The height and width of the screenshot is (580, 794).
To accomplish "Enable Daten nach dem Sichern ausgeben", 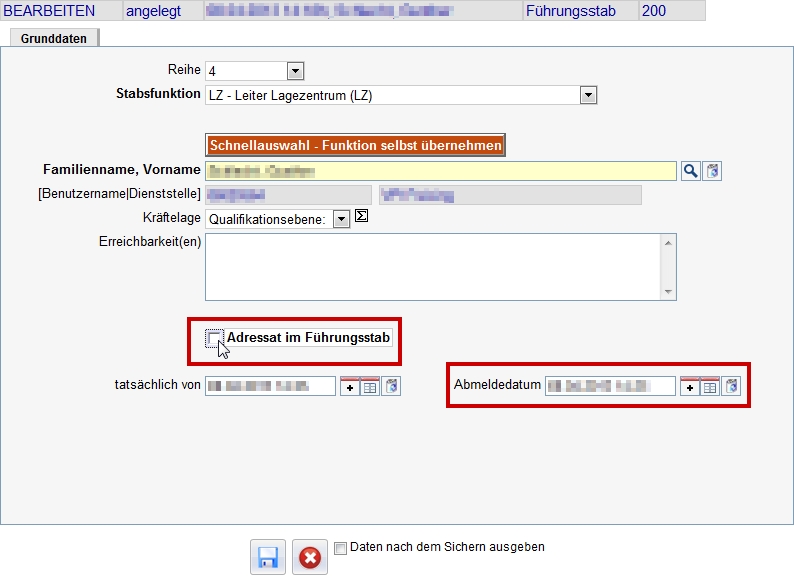I will (341, 548).
